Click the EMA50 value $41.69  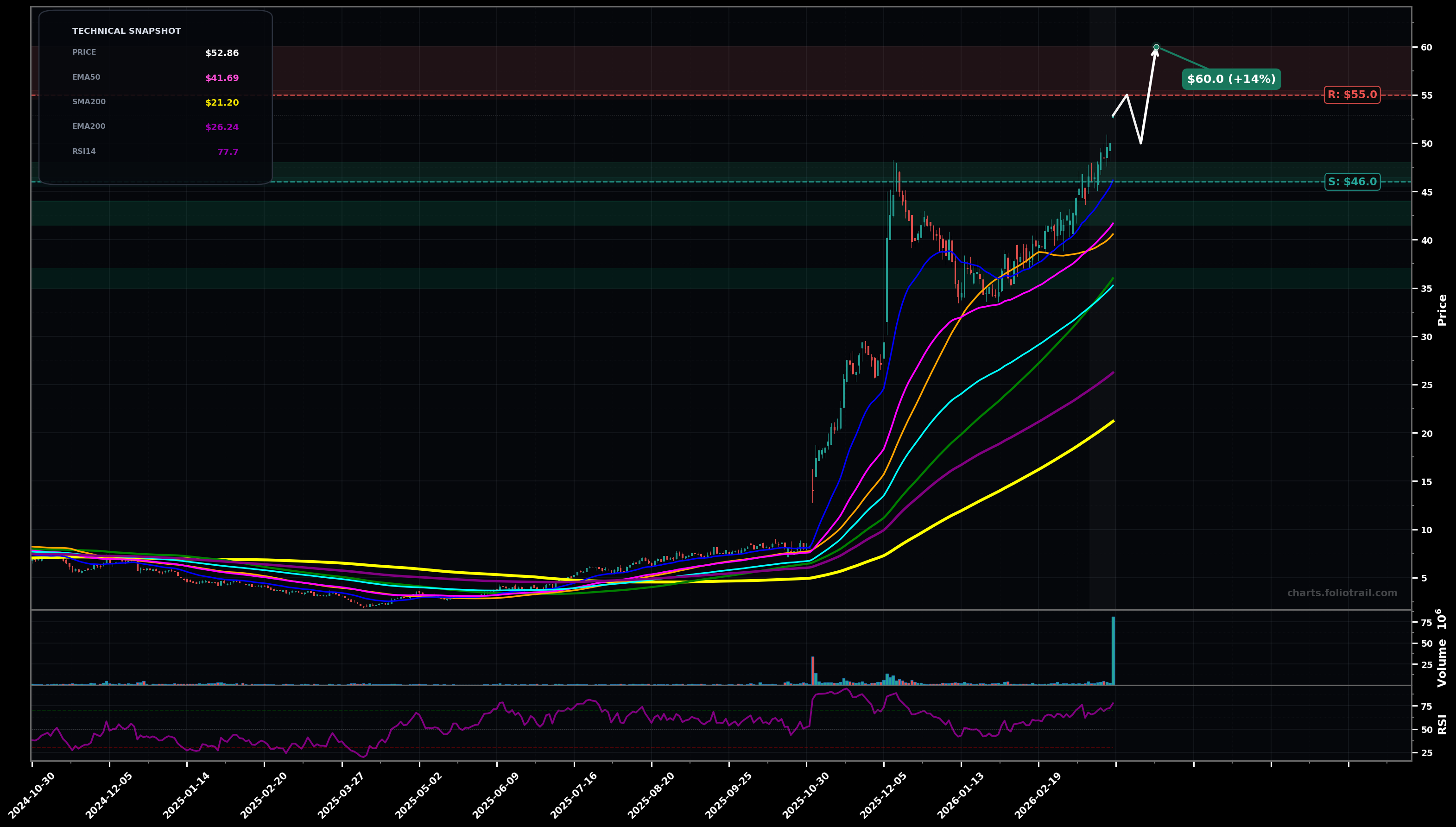tap(221, 77)
